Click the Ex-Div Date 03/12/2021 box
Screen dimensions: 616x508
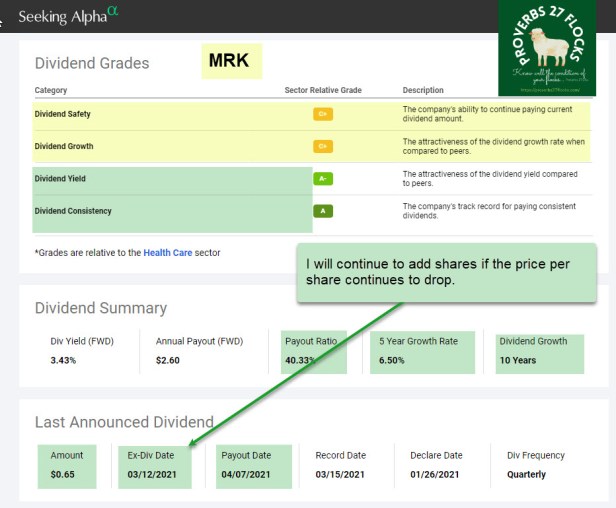pyautogui.click(x=152, y=464)
